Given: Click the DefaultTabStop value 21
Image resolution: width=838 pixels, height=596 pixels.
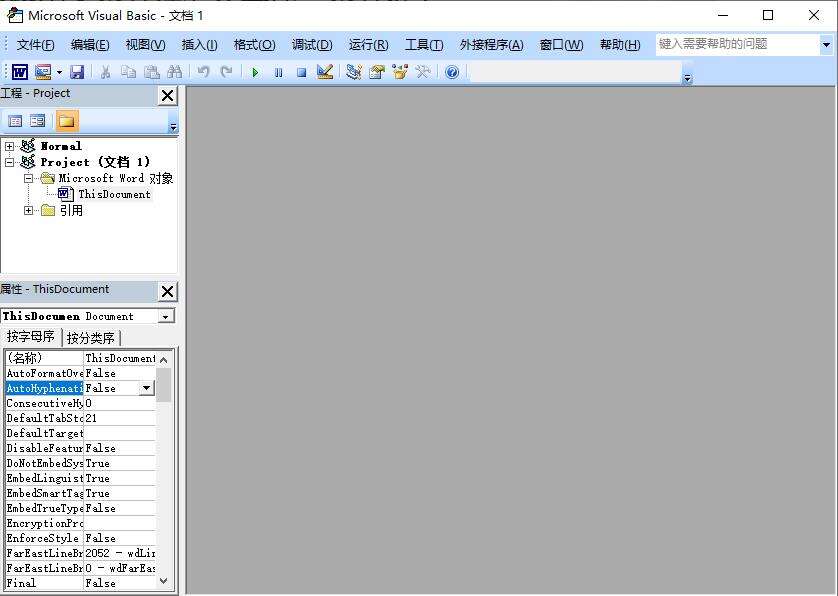Looking at the screenshot, I should (x=120, y=419).
